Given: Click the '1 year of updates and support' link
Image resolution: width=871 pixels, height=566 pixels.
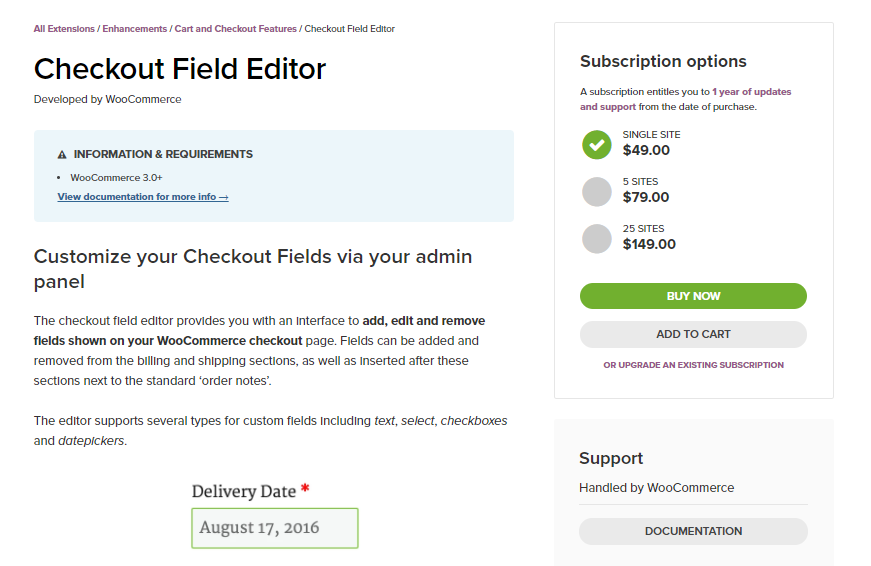Looking at the screenshot, I should point(686,99).
